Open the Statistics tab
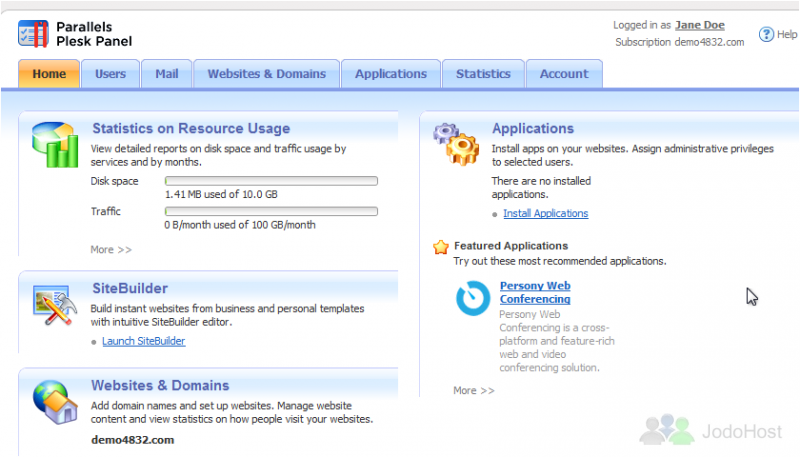The height and width of the screenshot is (457, 800). coord(483,74)
